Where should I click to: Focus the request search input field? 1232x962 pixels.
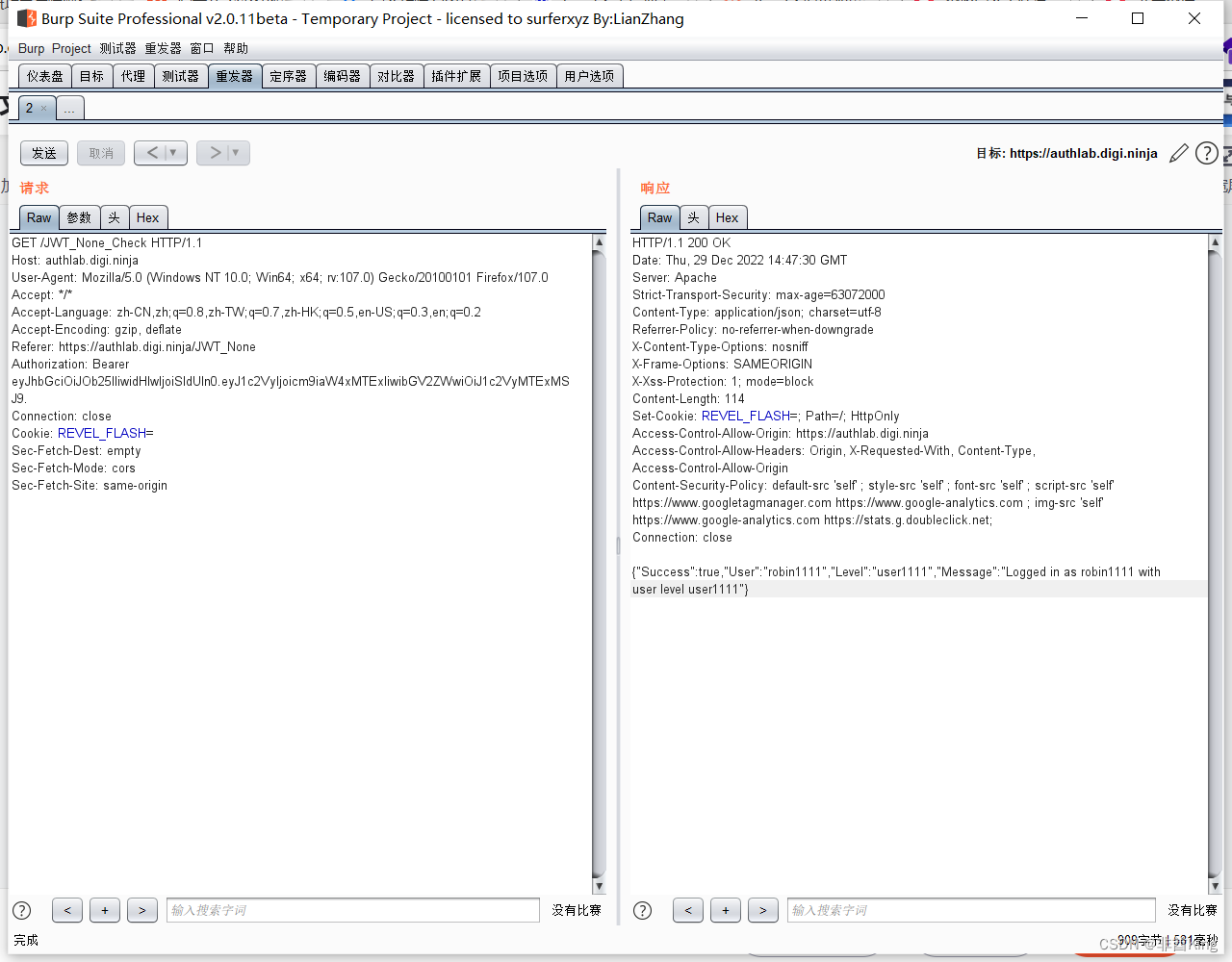353,910
